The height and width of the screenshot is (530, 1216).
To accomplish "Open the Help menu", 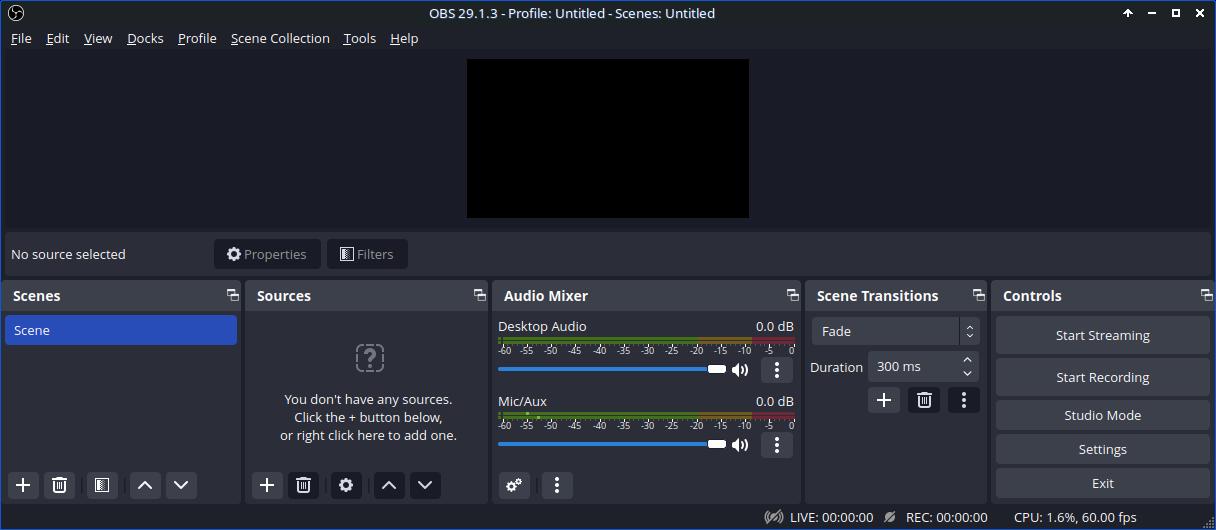I will point(404,38).
